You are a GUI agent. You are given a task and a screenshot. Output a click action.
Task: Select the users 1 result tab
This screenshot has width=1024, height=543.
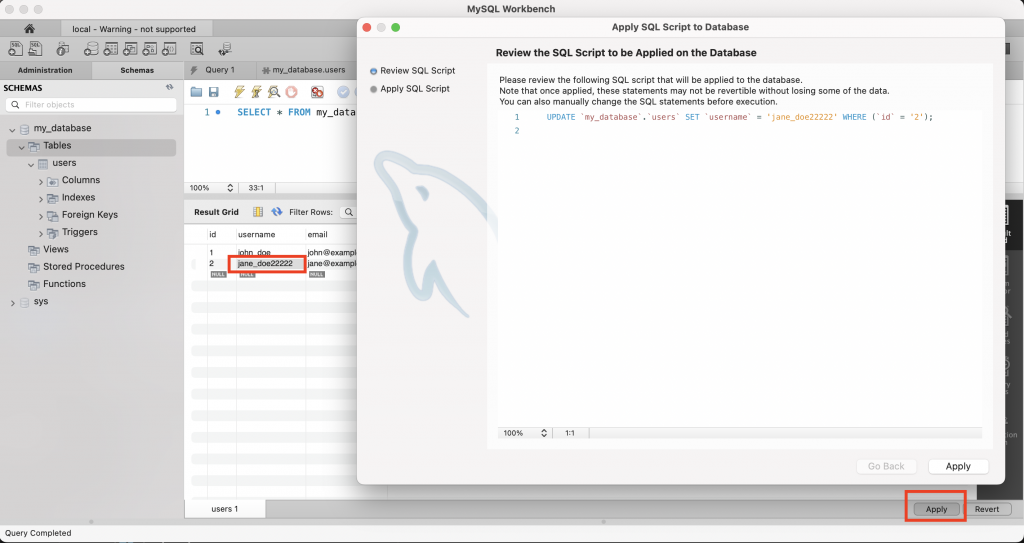tap(225, 508)
